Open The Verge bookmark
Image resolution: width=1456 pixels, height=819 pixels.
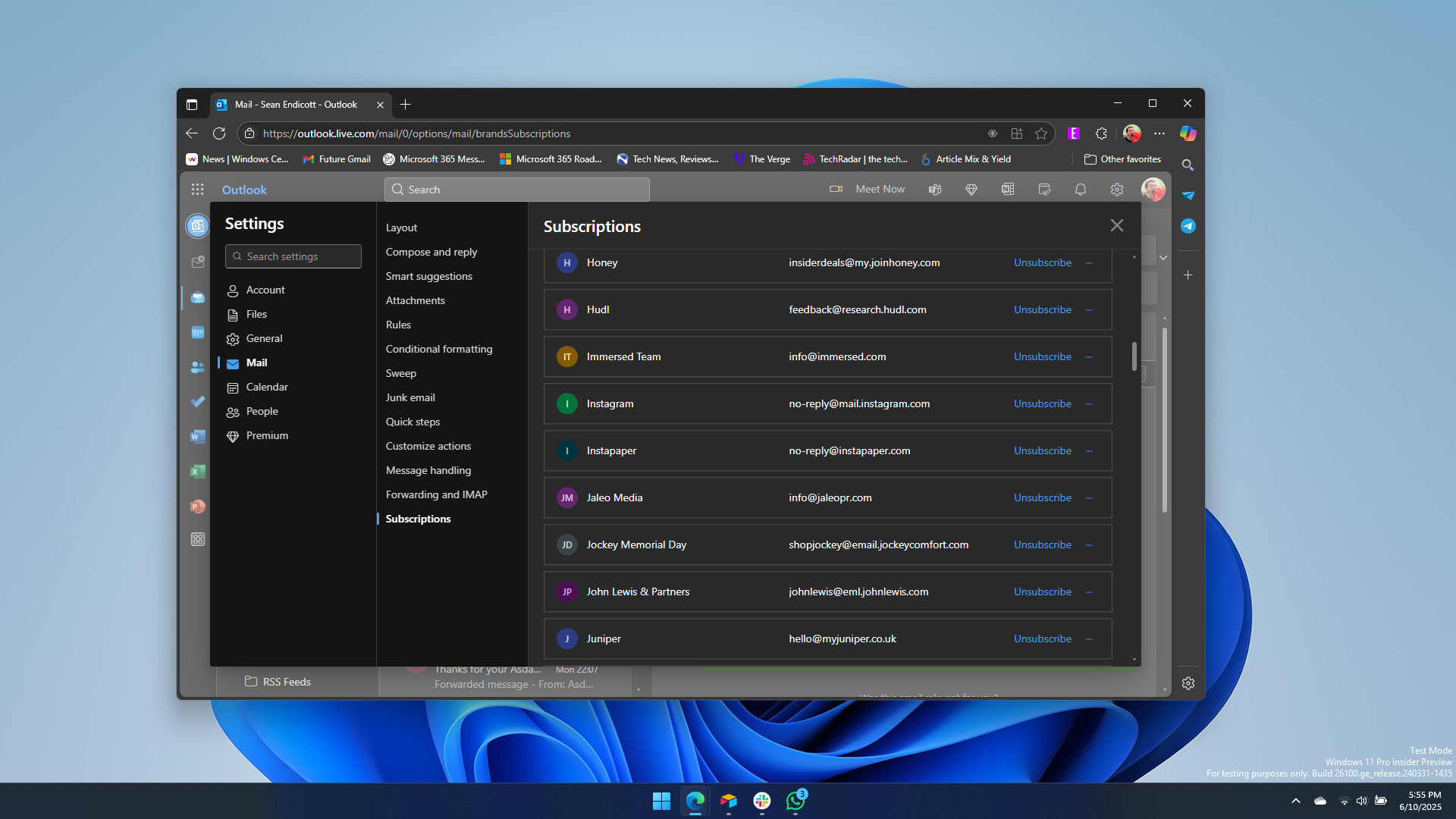(761, 159)
